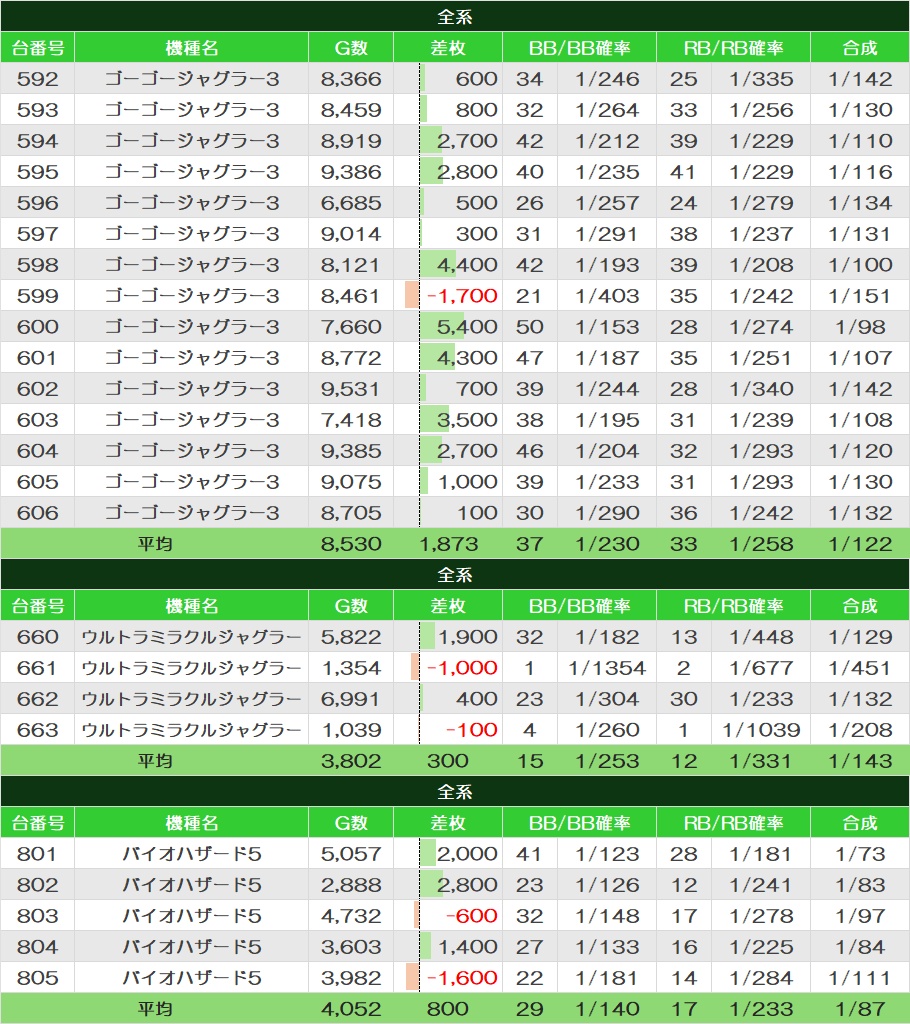Click machine number 605
The height and width of the screenshot is (1024, 910).
[37, 482]
